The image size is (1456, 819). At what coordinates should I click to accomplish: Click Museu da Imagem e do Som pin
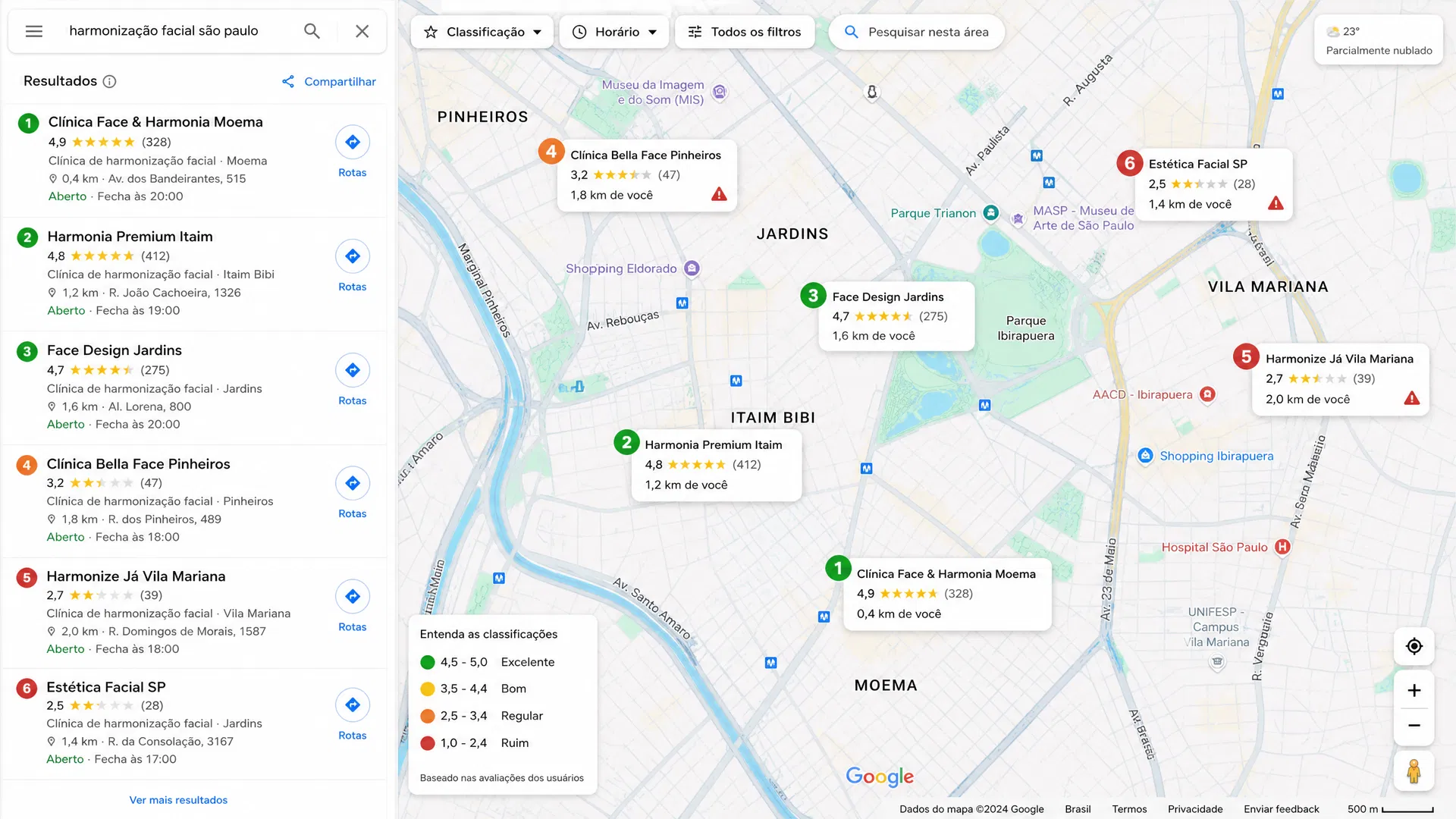point(720,92)
